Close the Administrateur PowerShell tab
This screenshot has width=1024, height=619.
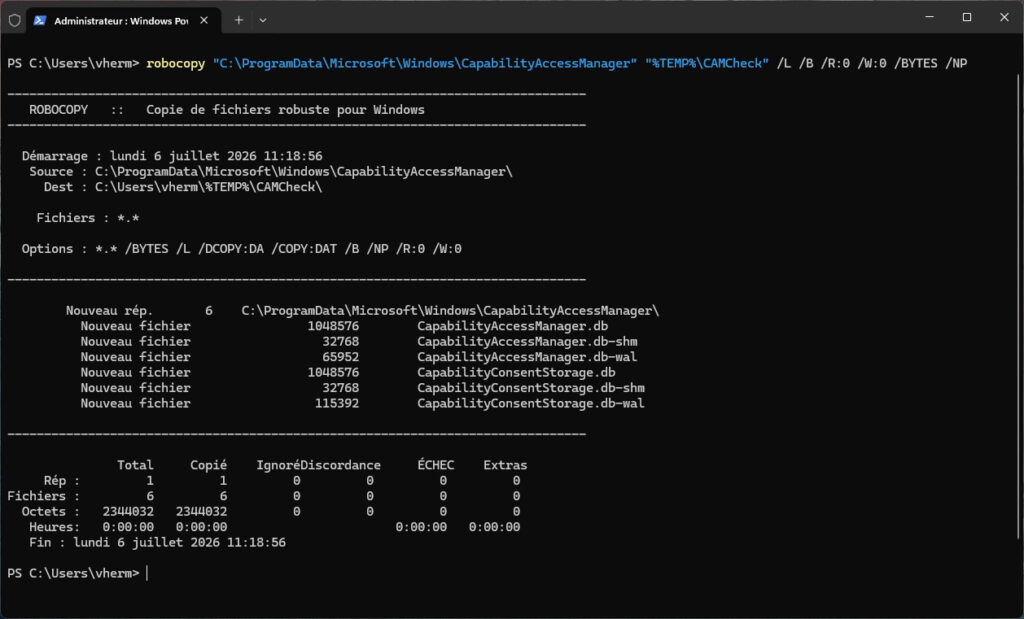[x=204, y=20]
